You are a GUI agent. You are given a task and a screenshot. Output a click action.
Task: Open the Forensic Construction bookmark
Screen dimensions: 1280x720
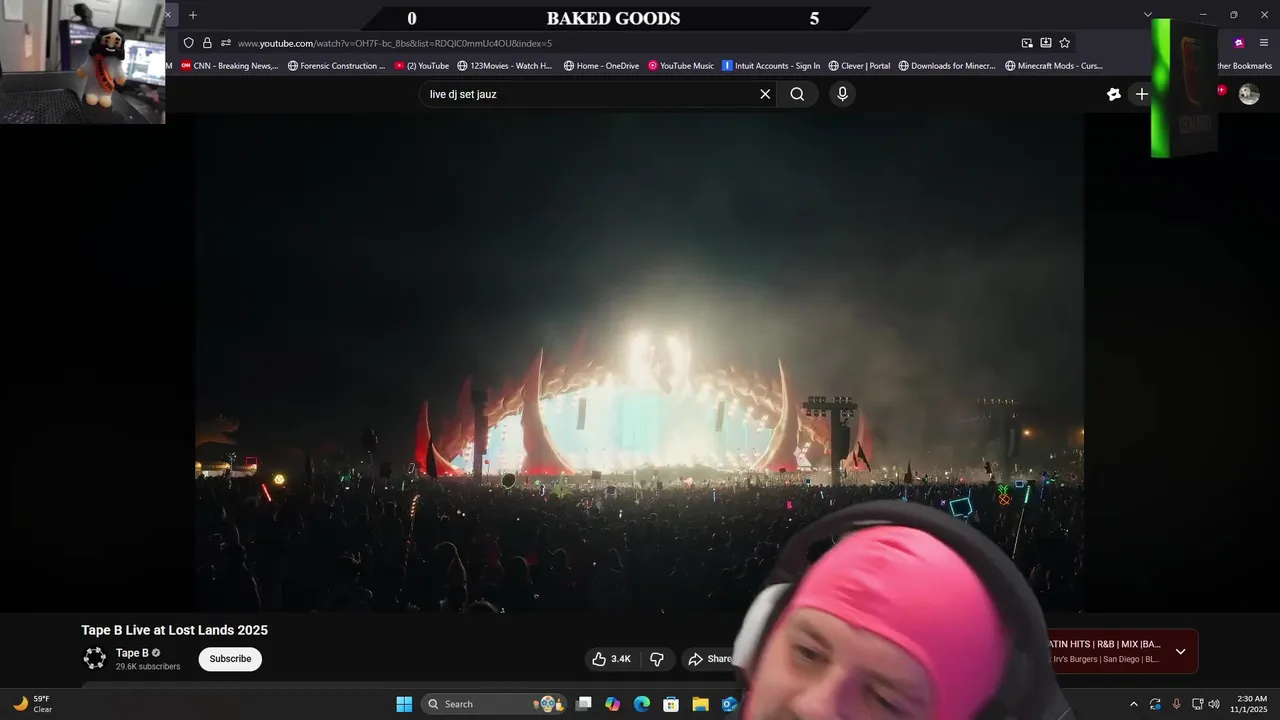[336, 66]
